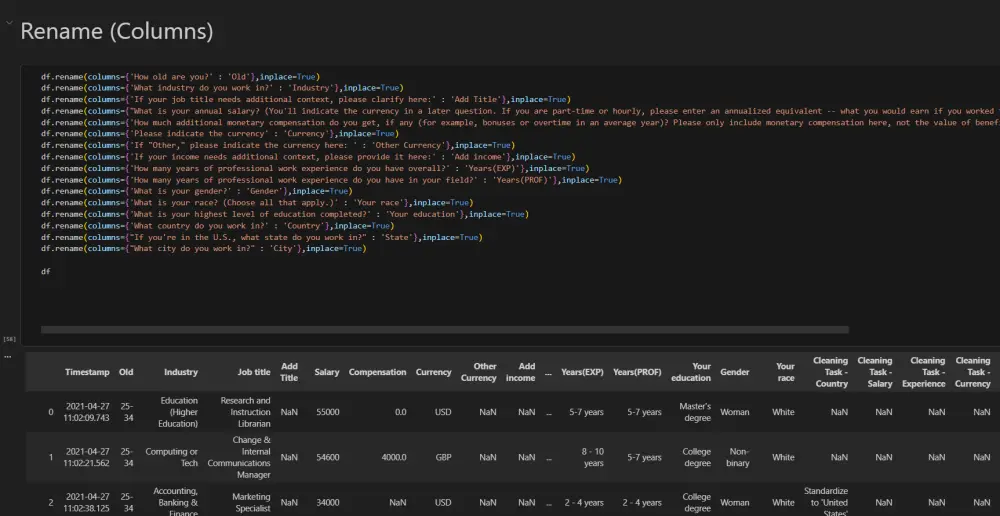This screenshot has height=516, width=1000.
Task: Place cursor on the 'State' rename line
Action: (x=261, y=237)
